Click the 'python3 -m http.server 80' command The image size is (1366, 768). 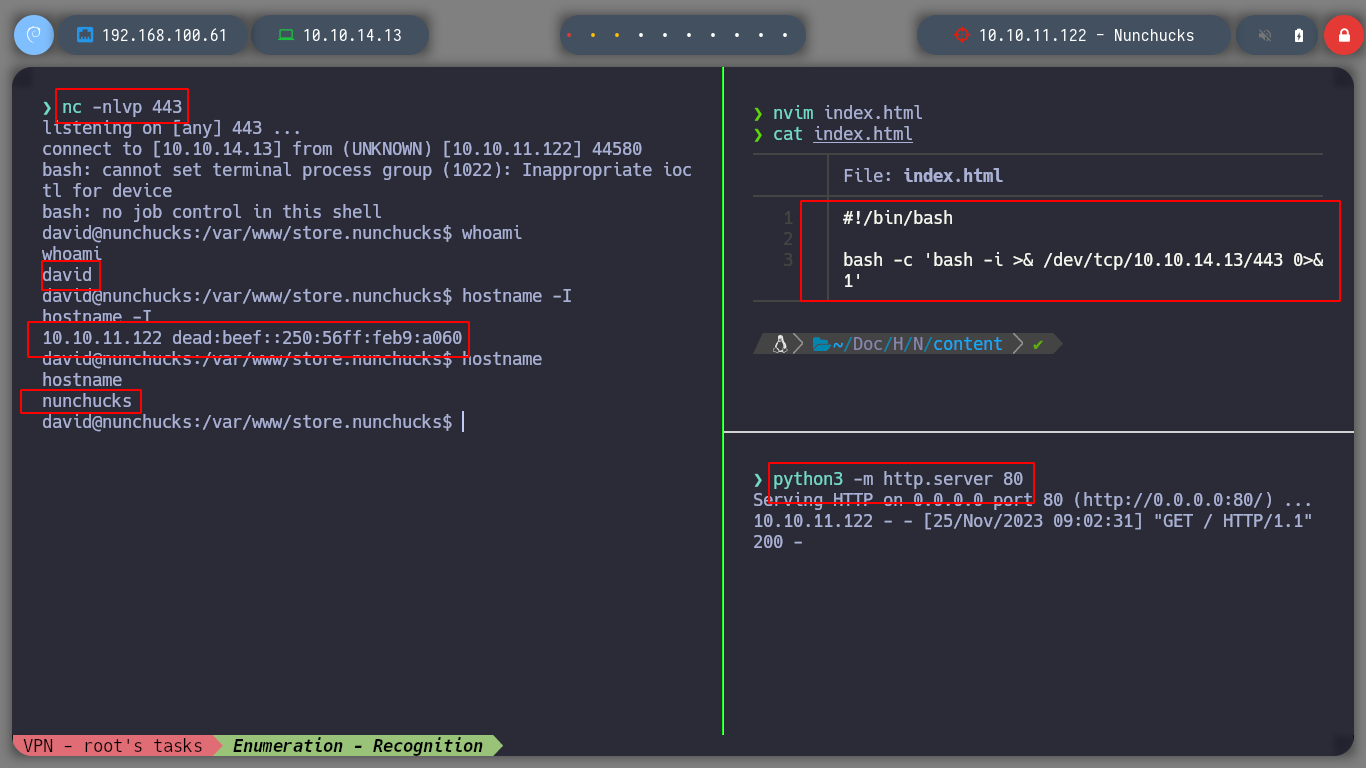(898, 479)
